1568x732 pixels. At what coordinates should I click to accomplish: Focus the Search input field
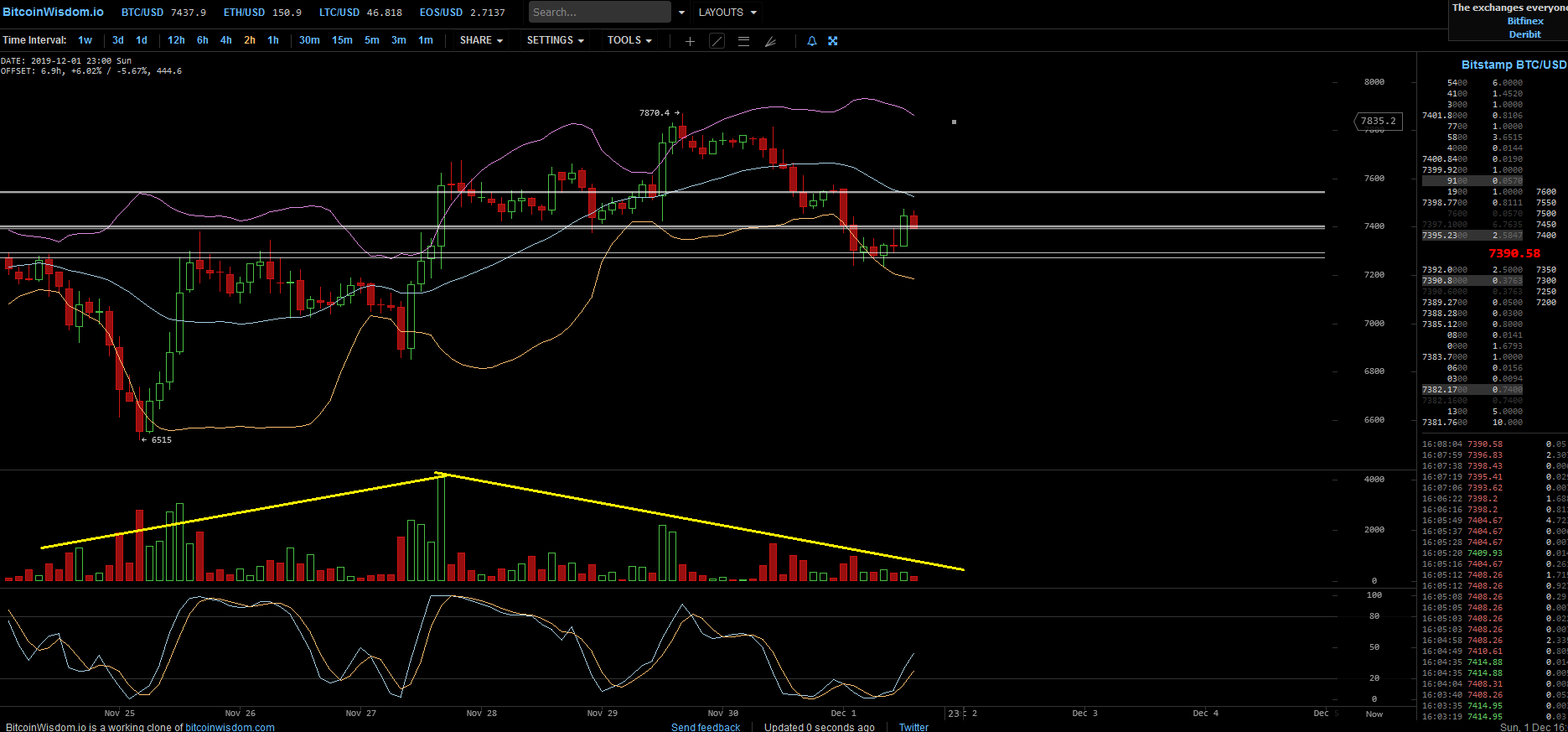coord(600,13)
